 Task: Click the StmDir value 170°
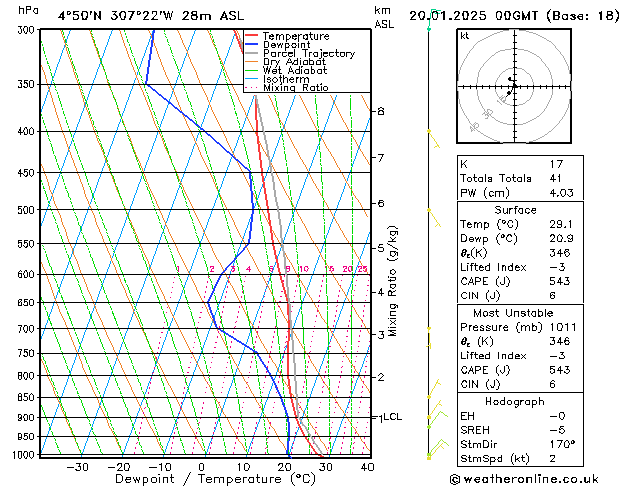pyautogui.click(x=562, y=444)
